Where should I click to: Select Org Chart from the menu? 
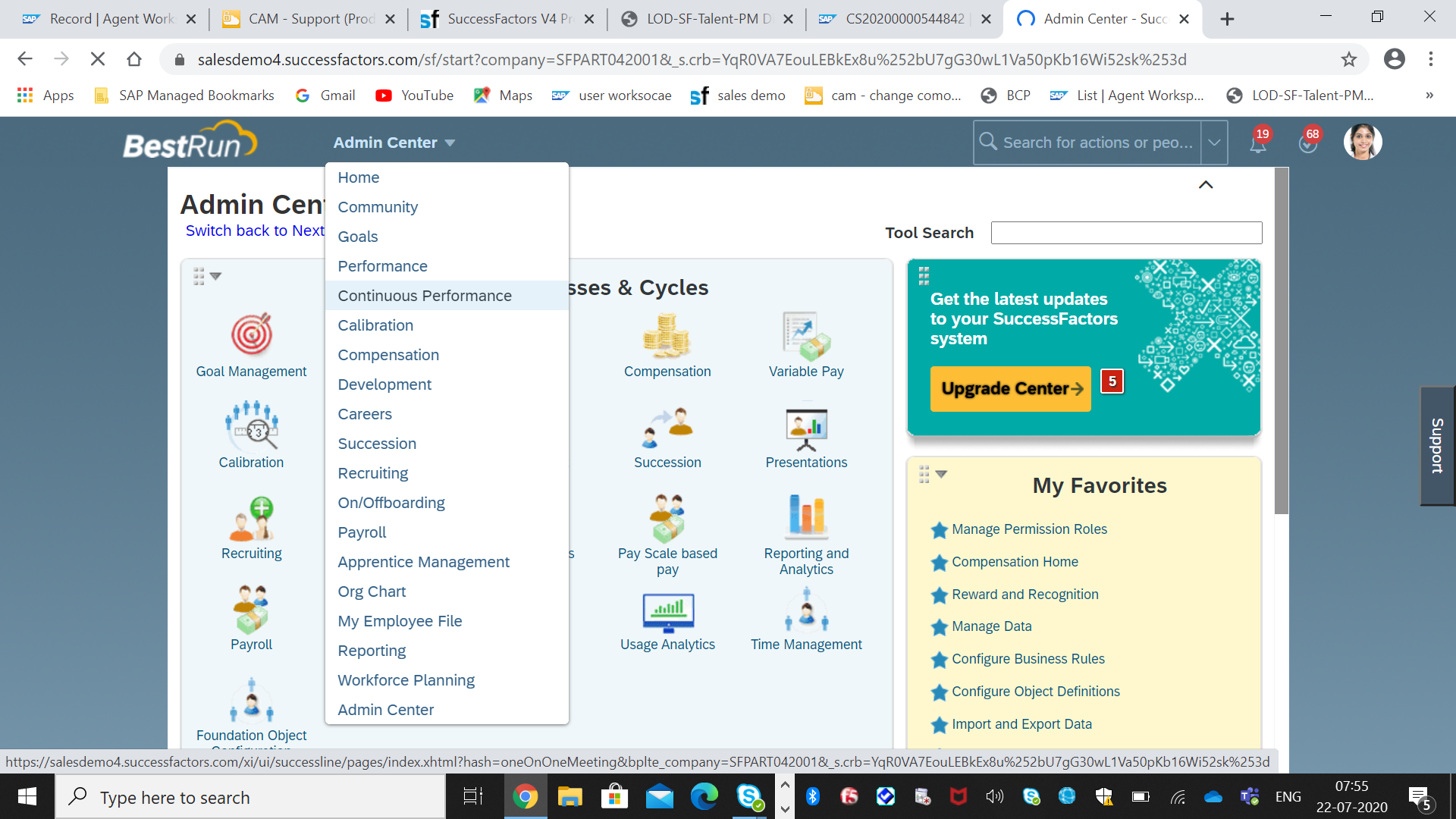tap(447, 591)
